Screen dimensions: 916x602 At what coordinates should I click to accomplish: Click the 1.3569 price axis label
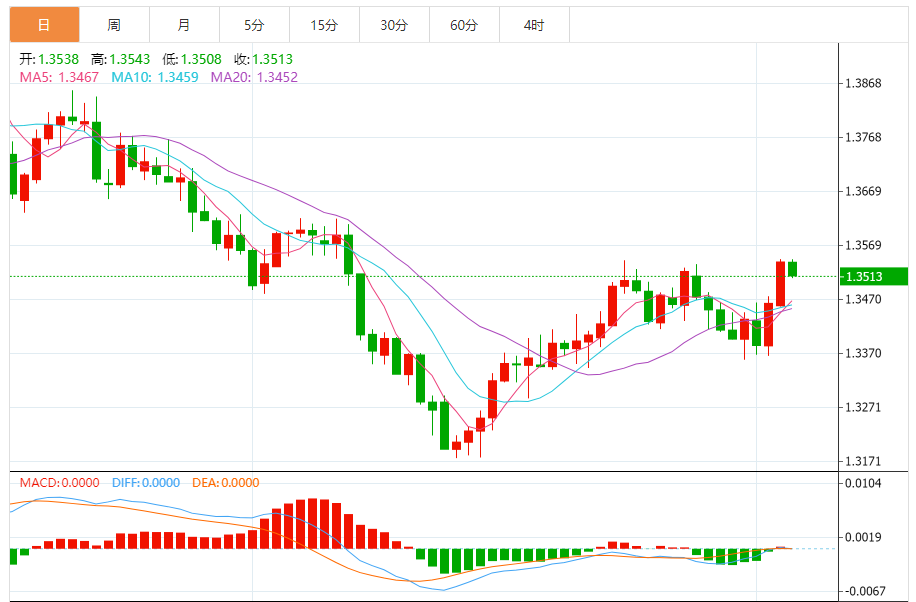(x=863, y=245)
